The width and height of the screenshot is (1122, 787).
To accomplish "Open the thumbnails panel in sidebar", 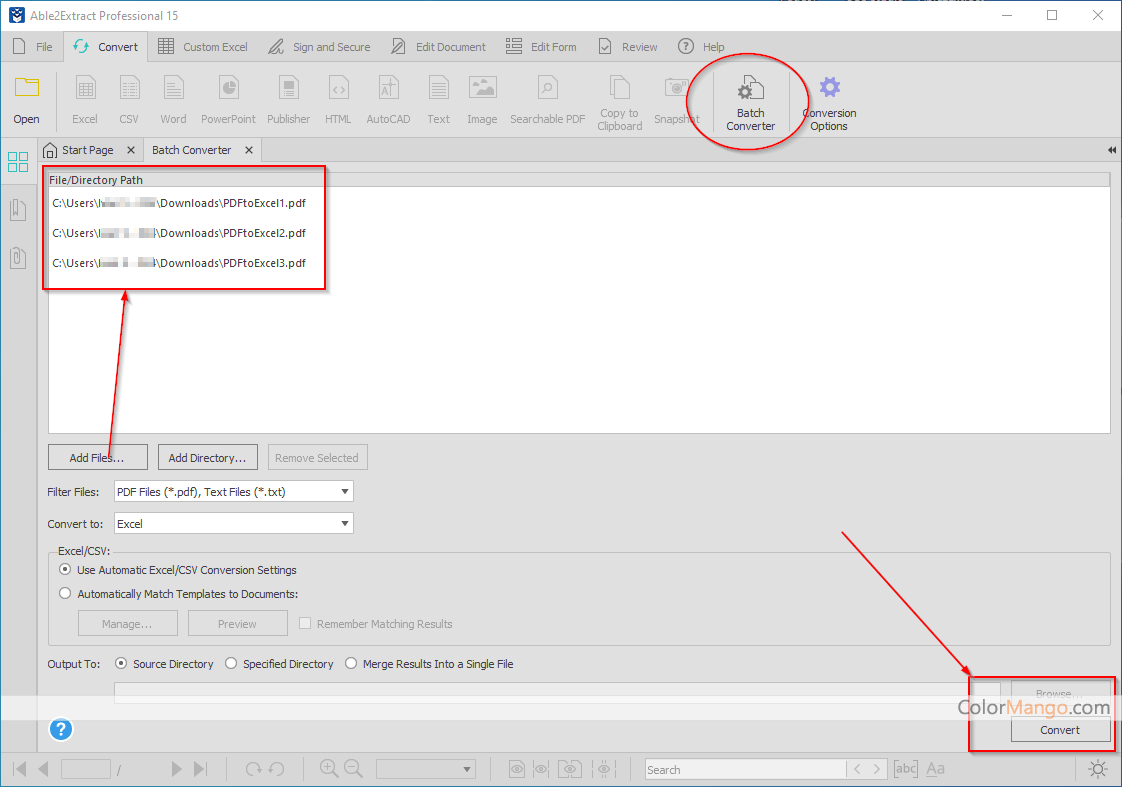I will [18, 162].
